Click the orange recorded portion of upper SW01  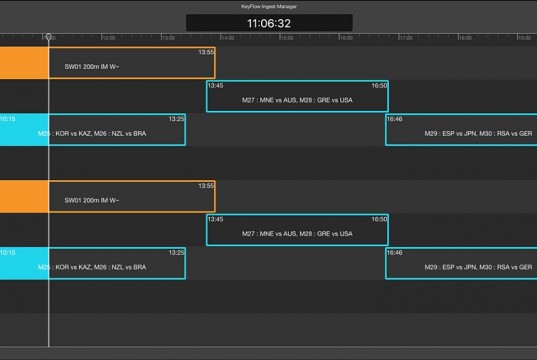pyautogui.click(x=24, y=63)
